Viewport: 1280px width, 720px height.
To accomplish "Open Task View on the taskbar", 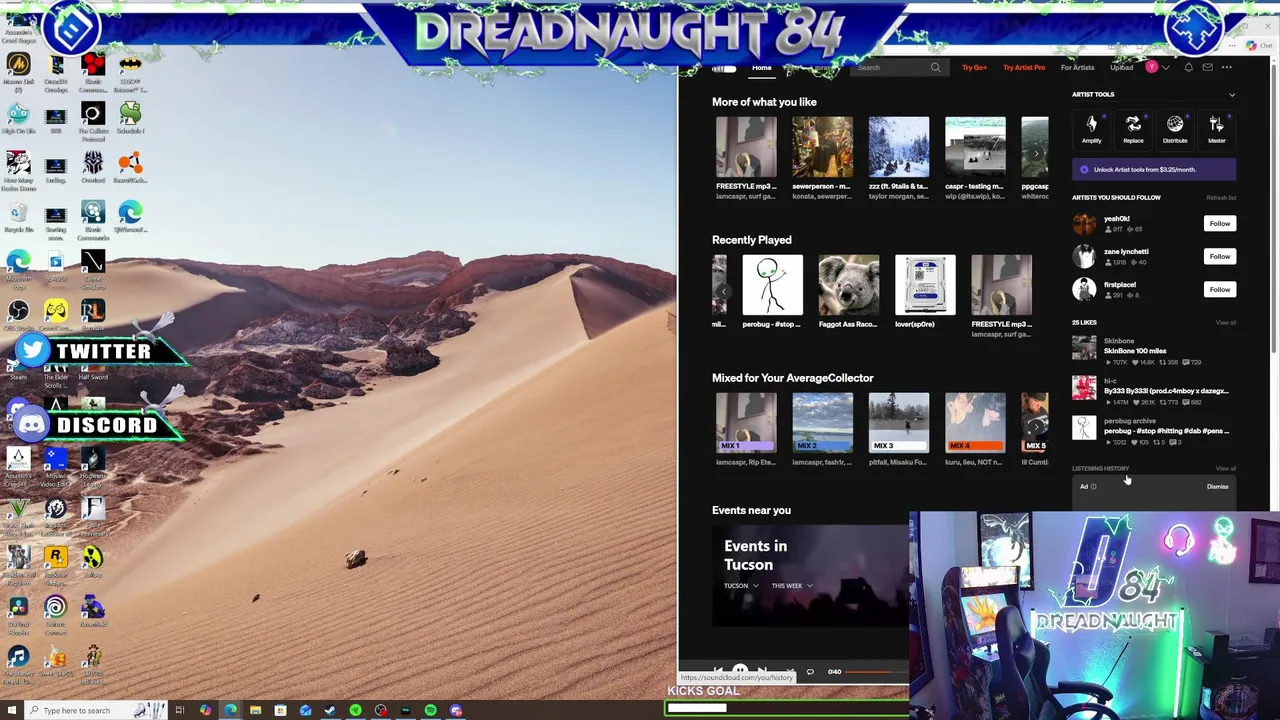I will [x=180, y=710].
